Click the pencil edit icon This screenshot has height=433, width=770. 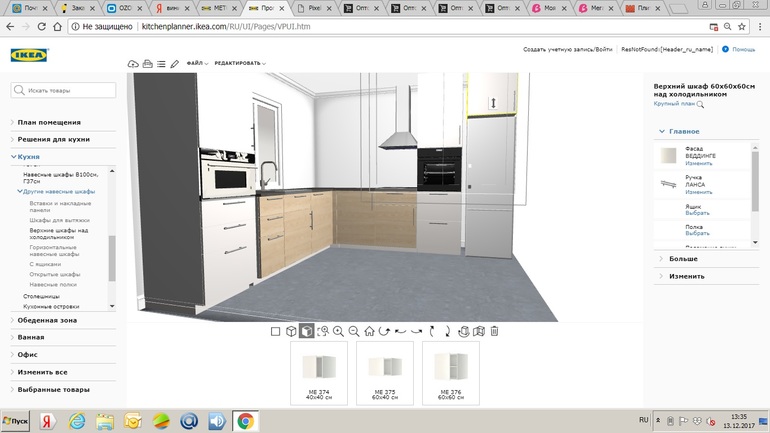click(175, 64)
